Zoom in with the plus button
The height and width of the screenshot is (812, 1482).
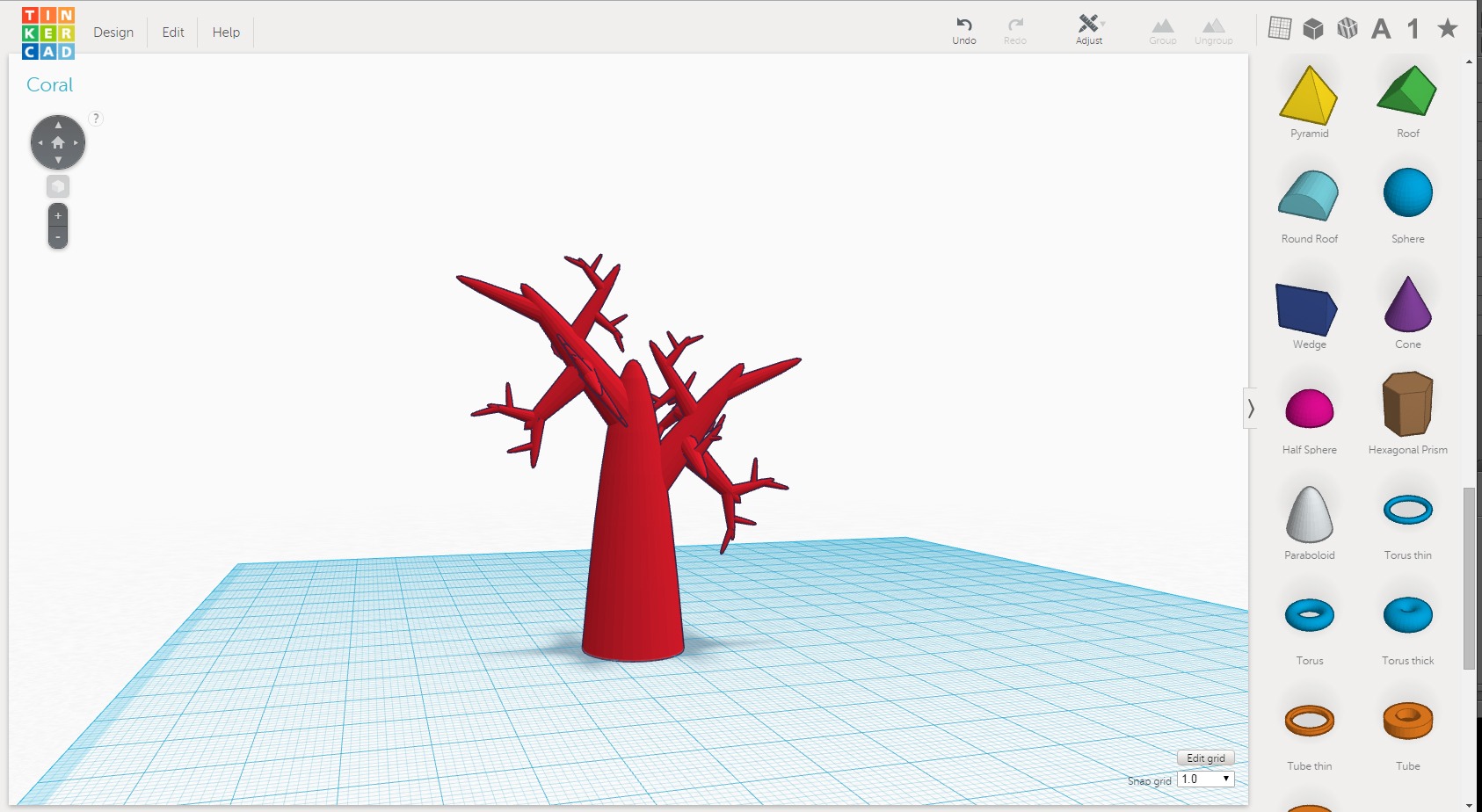(x=58, y=215)
